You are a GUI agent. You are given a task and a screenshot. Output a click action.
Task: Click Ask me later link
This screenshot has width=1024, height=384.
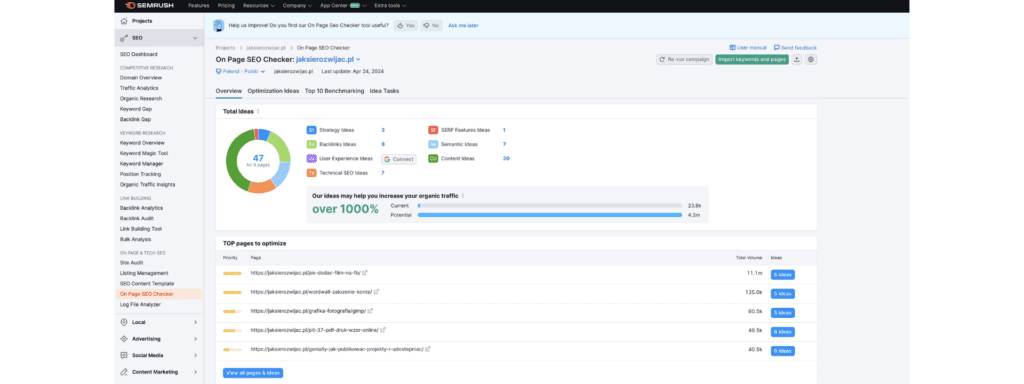[463, 25]
